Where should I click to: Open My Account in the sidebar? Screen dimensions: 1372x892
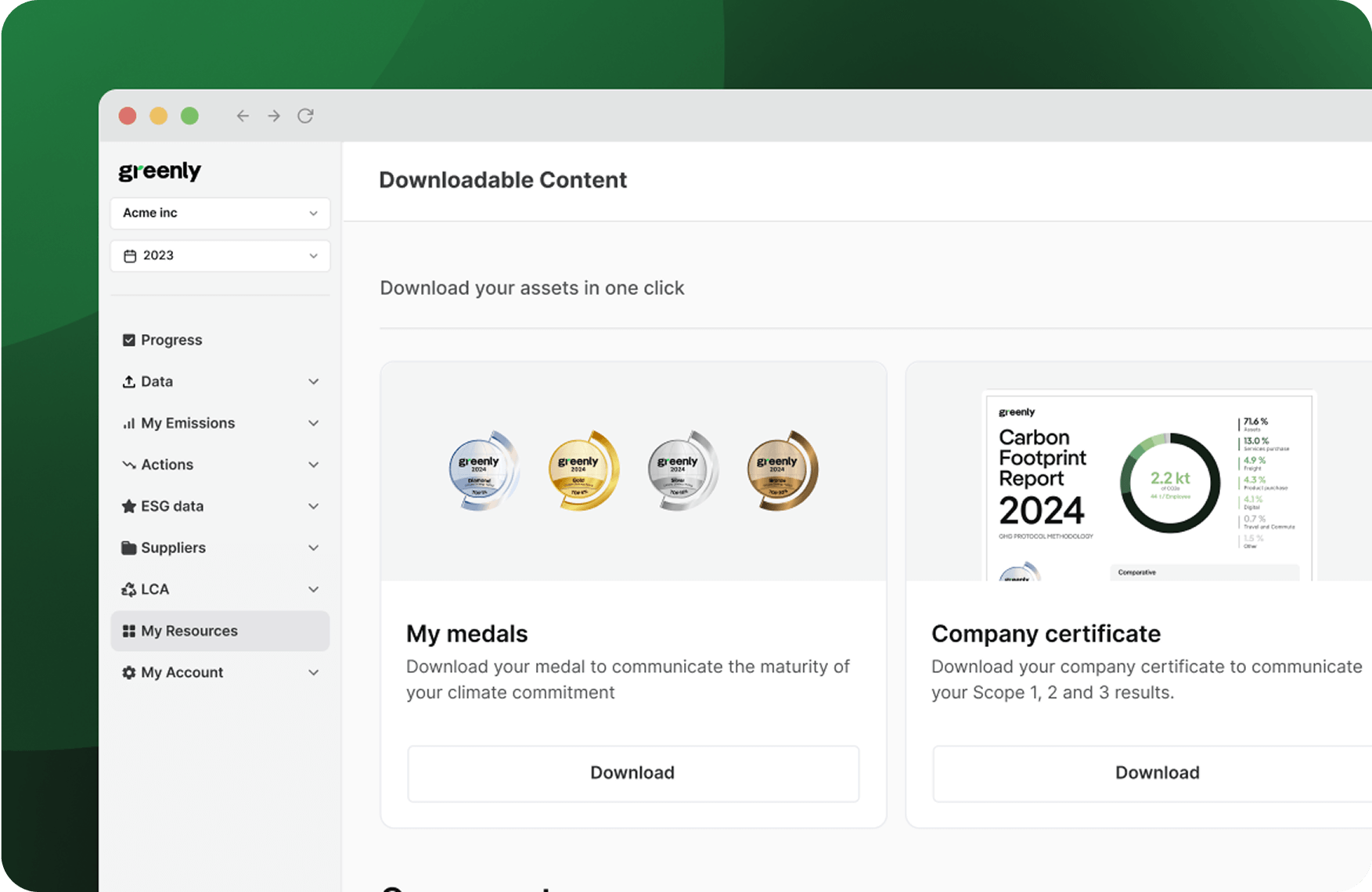click(x=220, y=672)
